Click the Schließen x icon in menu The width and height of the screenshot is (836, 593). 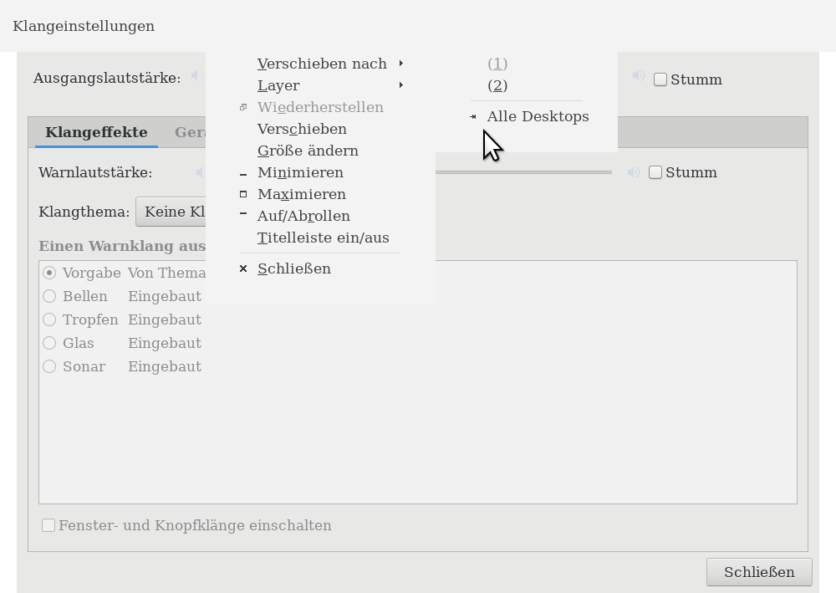244,268
